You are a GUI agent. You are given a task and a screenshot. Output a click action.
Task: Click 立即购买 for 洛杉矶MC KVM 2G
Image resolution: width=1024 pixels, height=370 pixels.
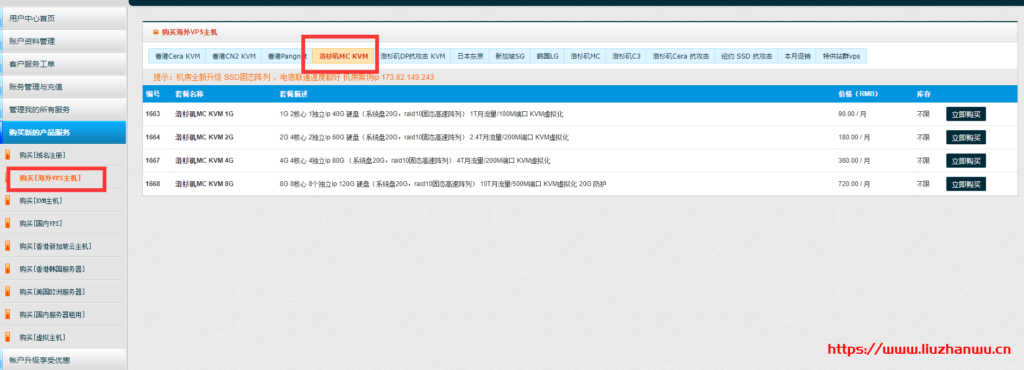click(x=966, y=138)
